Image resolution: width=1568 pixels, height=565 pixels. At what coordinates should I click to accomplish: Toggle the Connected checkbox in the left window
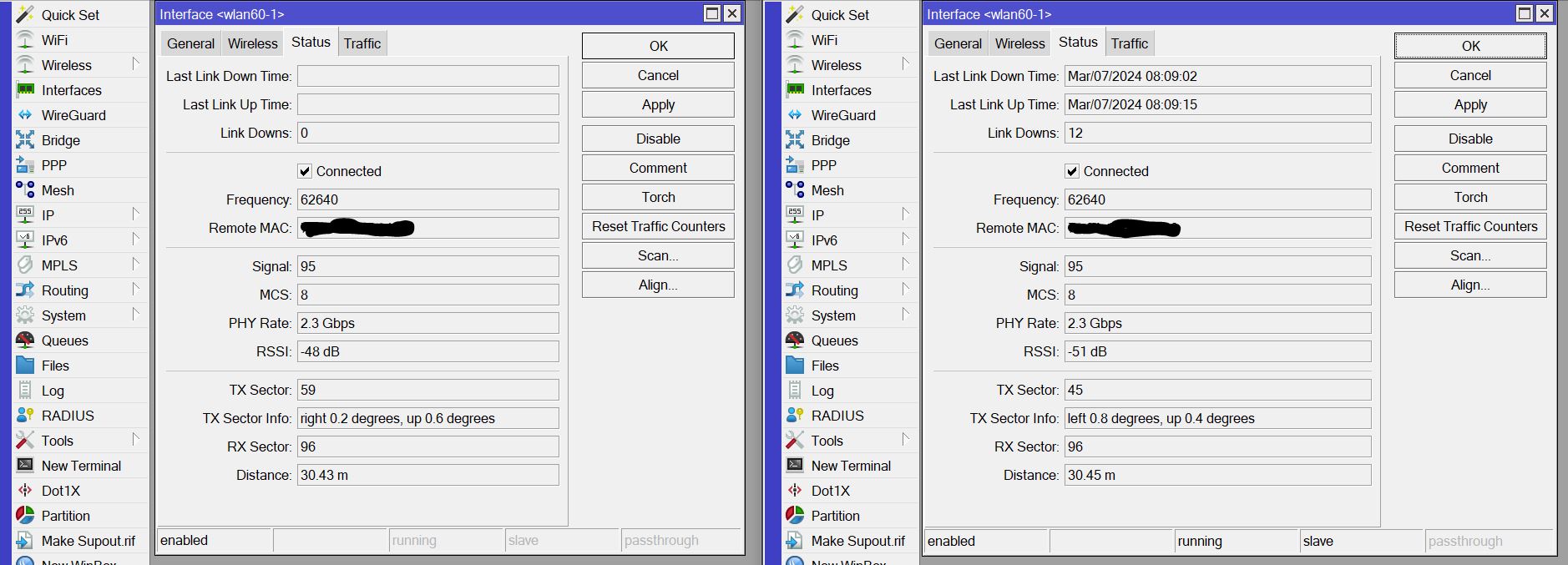pyautogui.click(x=305, y=171)
